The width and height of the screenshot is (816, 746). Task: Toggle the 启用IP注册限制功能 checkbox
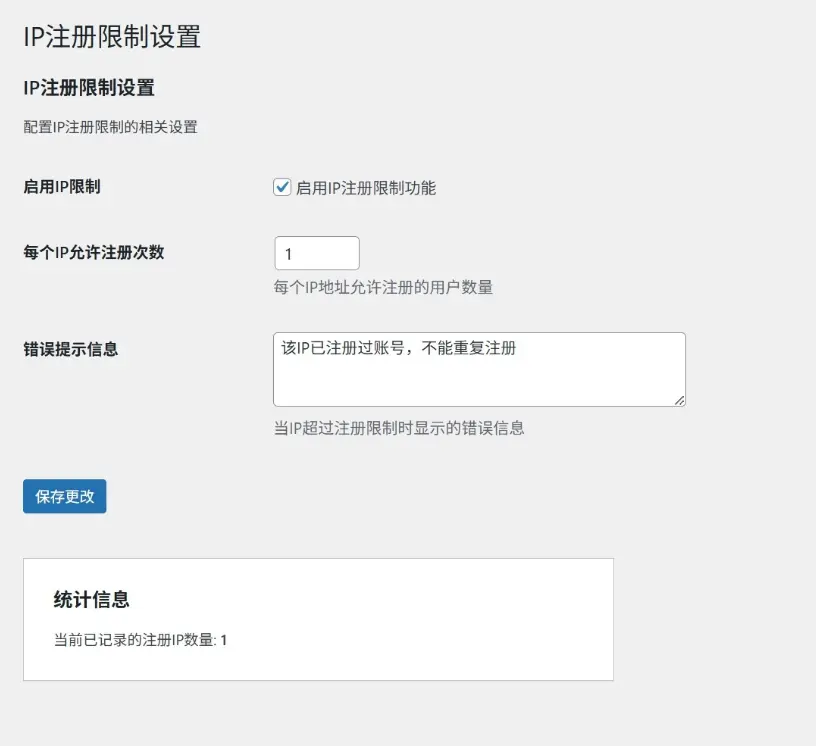pos(282,187)
